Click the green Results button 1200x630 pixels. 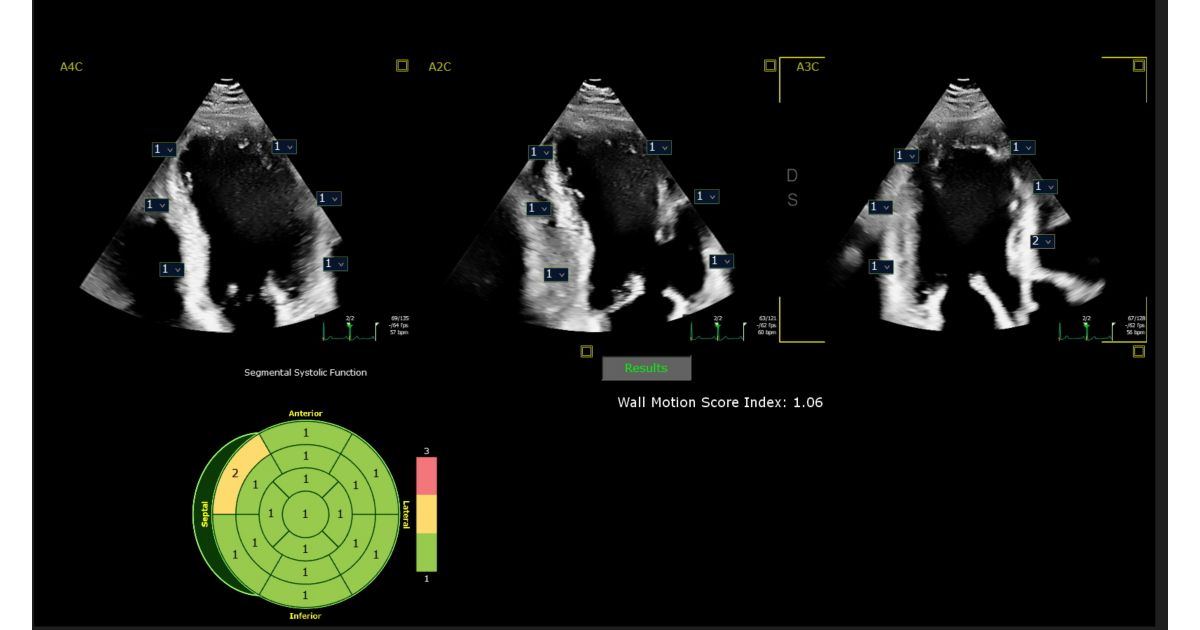pos(646,368)
